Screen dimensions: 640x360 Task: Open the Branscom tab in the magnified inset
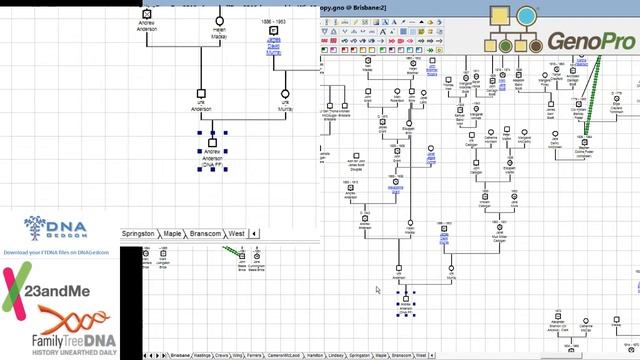click(x=205, y=233)
